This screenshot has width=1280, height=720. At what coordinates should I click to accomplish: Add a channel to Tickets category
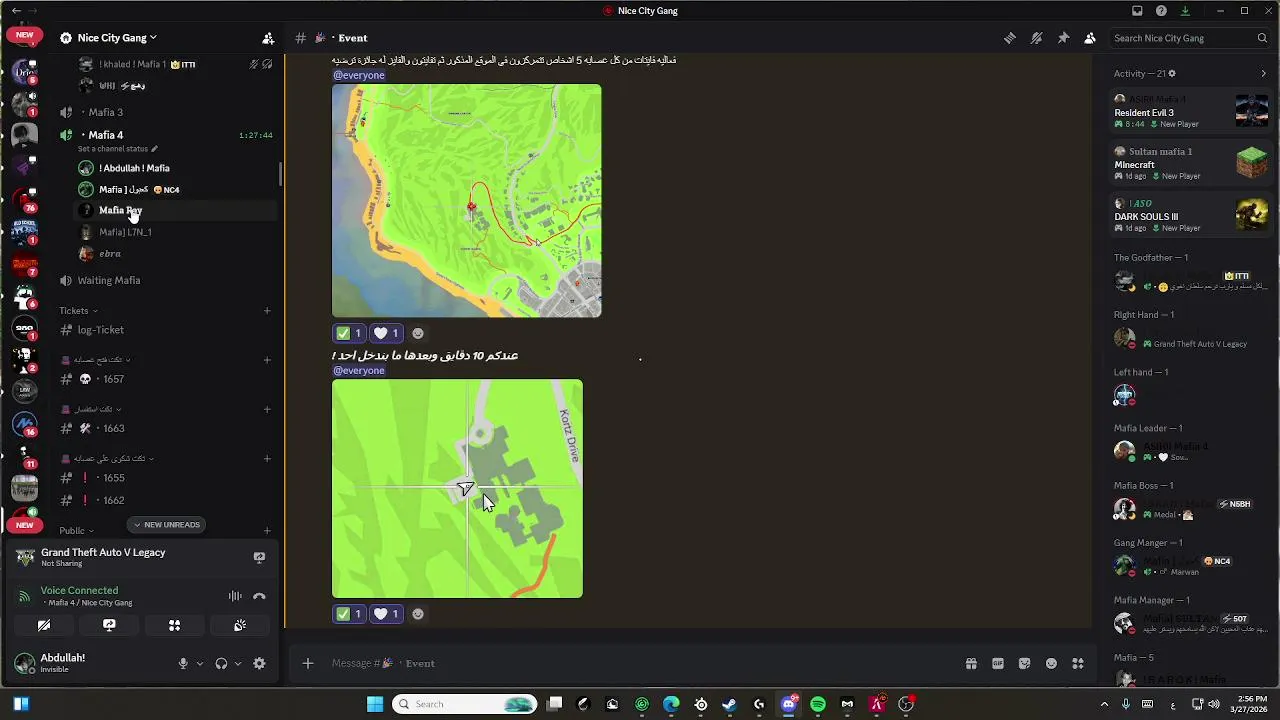(267, 311)
